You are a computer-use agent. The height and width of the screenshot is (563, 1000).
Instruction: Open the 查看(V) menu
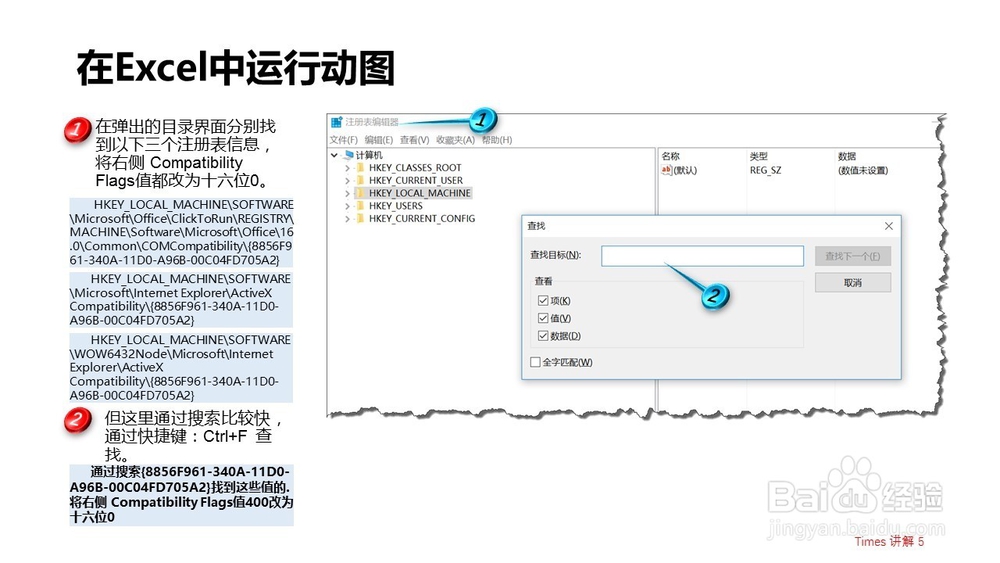point(415,140)
